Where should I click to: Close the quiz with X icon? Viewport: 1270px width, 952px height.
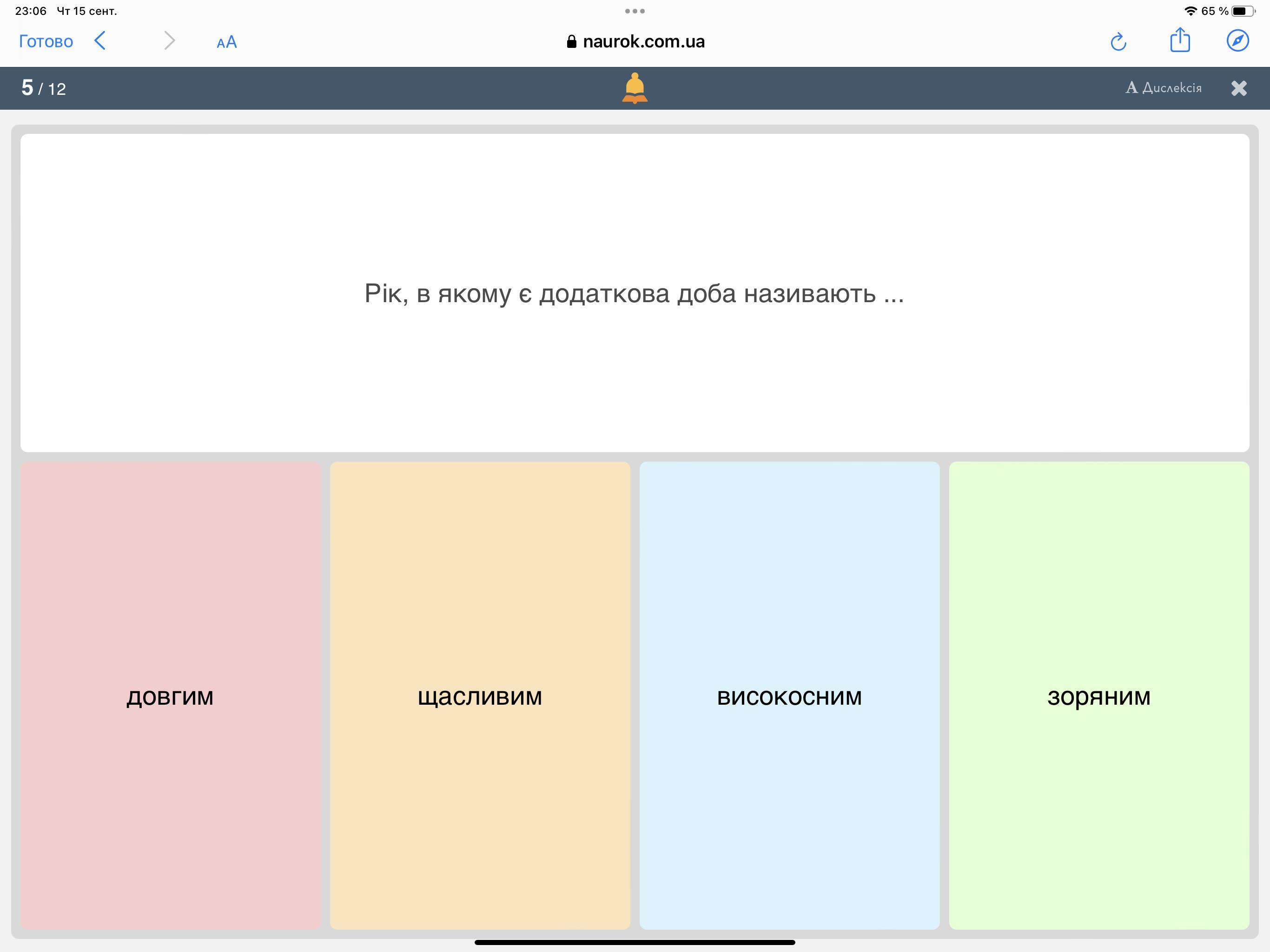click(x=1239, y=88)
